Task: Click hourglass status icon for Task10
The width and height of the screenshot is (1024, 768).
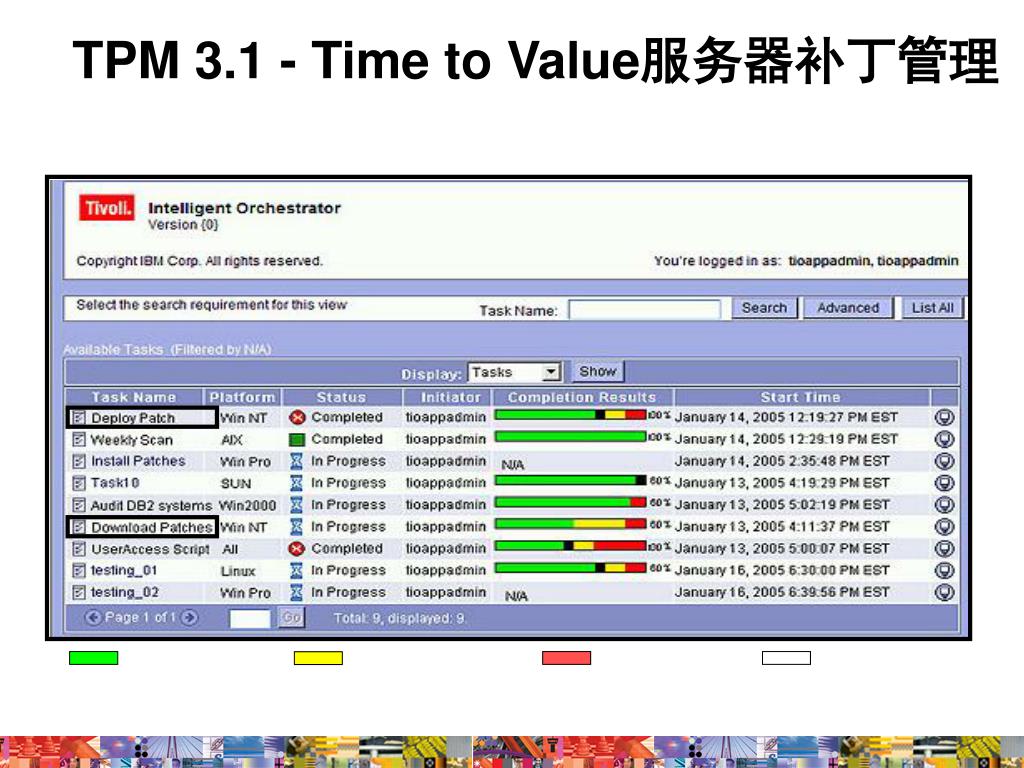Action: click(296, 483)
